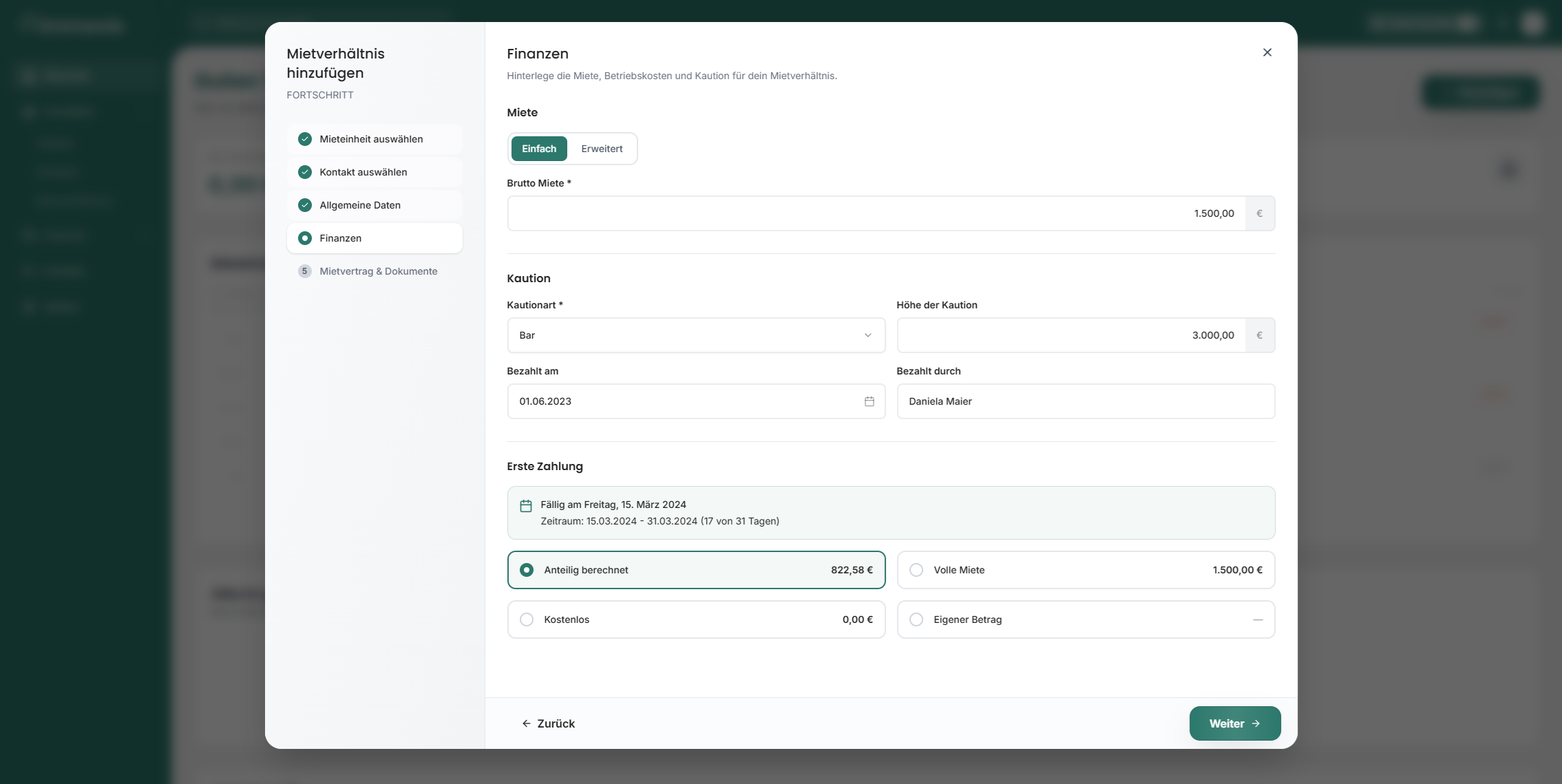
Task: Click the checkmark icon for Kontakt auswählen
Action: coord(305,172)
